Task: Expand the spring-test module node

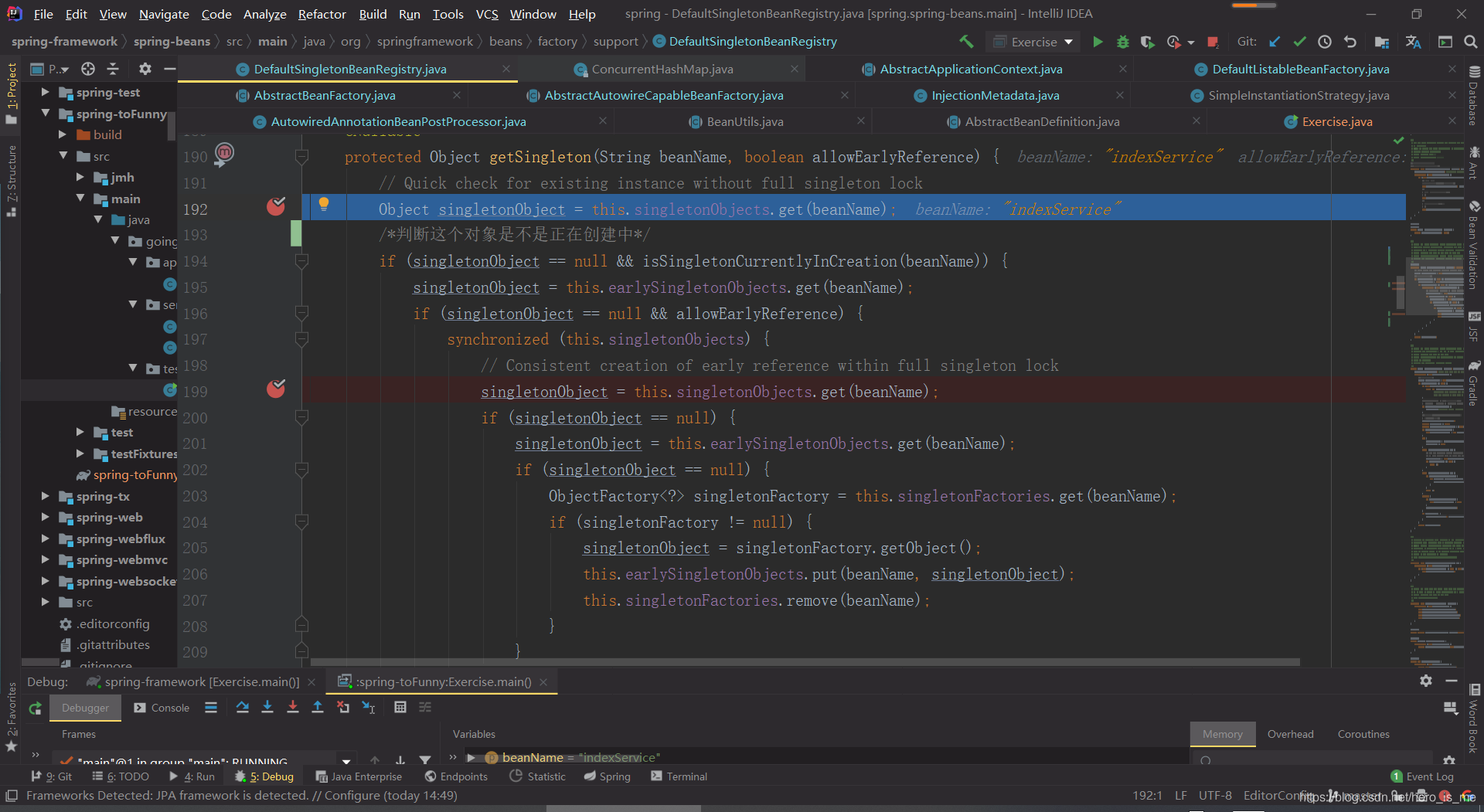Action: tap(46, 92)
